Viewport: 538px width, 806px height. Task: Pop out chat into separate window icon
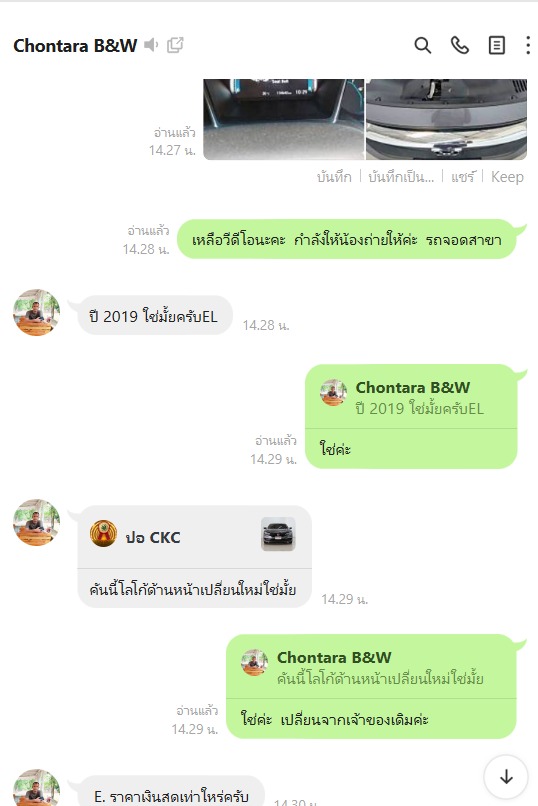point(175,45)
